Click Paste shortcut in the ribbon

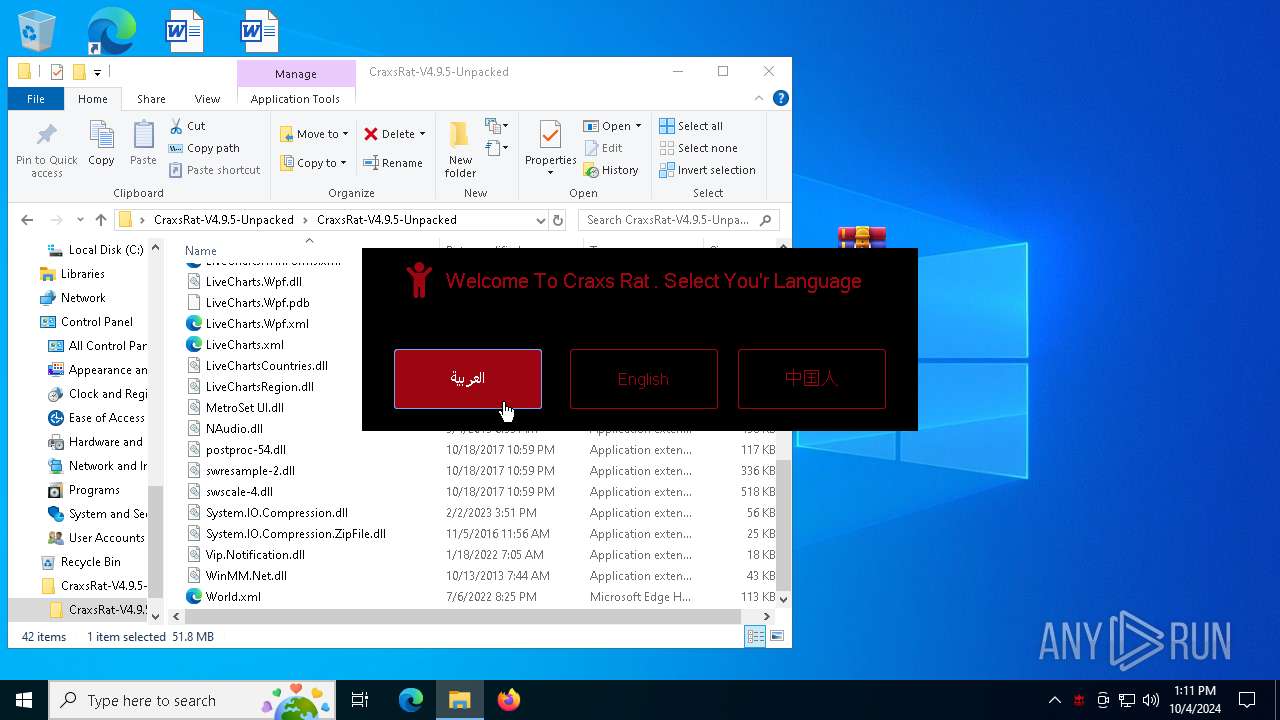(x=214, y=170)
